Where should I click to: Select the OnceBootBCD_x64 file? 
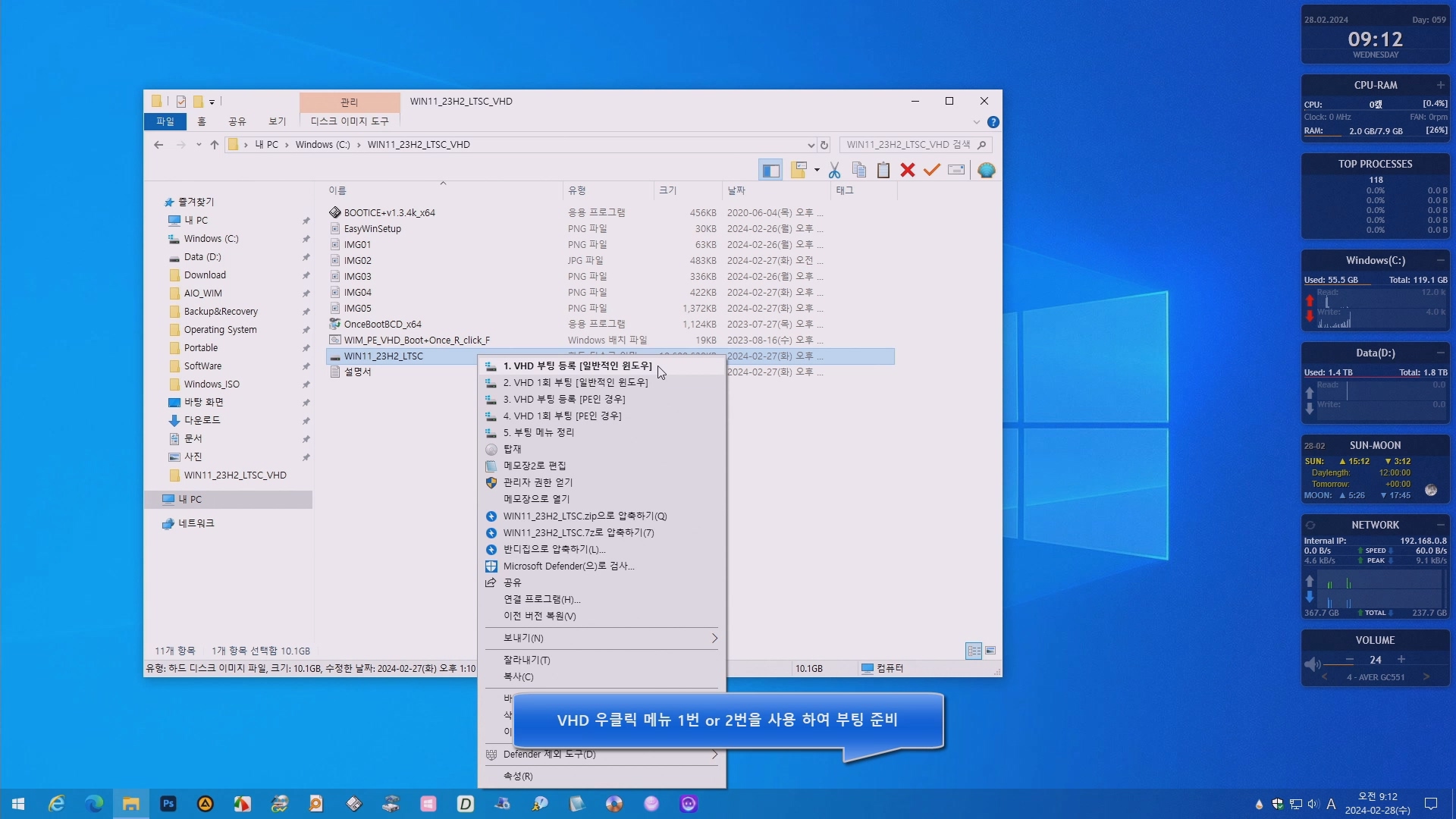[x=382, y=325]
